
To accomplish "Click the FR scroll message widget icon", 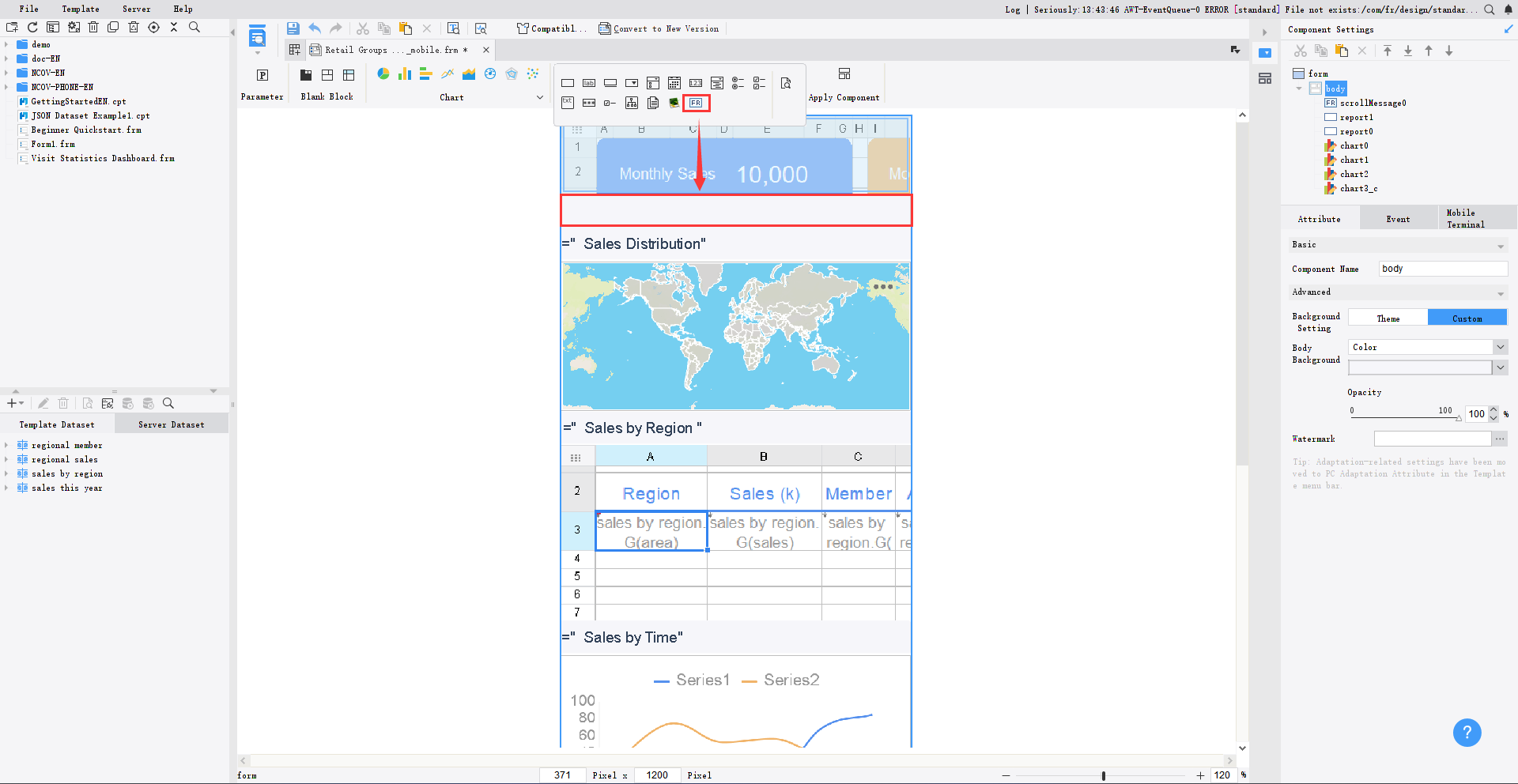I will click(x=696, y=103).
